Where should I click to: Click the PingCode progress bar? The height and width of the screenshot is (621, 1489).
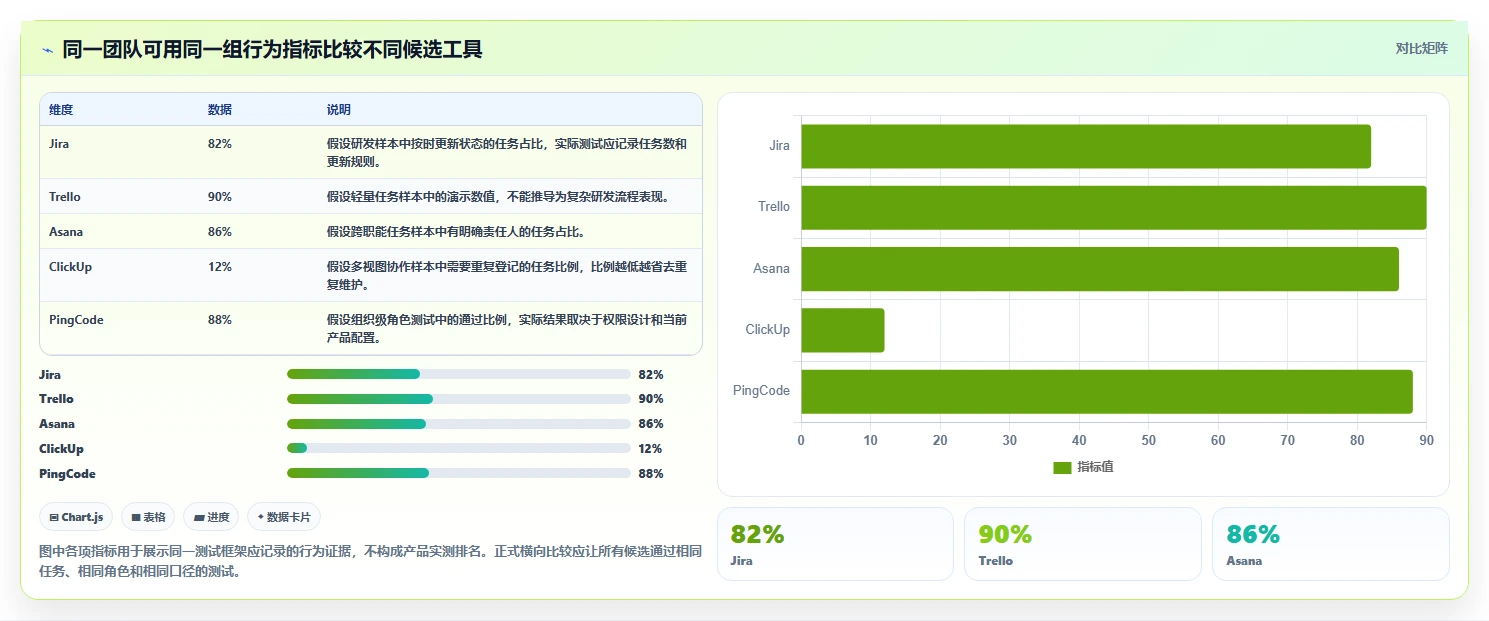(x=459, y=474)
